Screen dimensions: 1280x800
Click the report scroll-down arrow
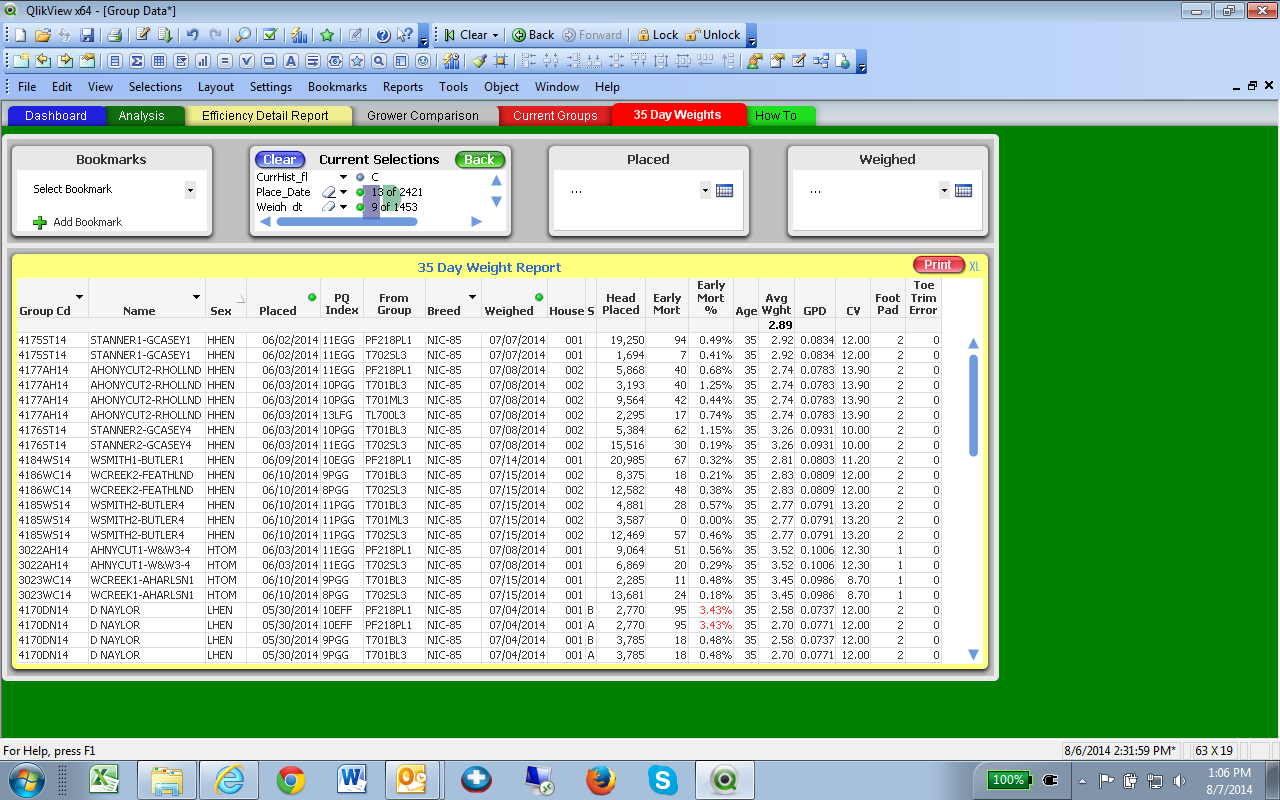pyautogui.click(x=974, y=655)
